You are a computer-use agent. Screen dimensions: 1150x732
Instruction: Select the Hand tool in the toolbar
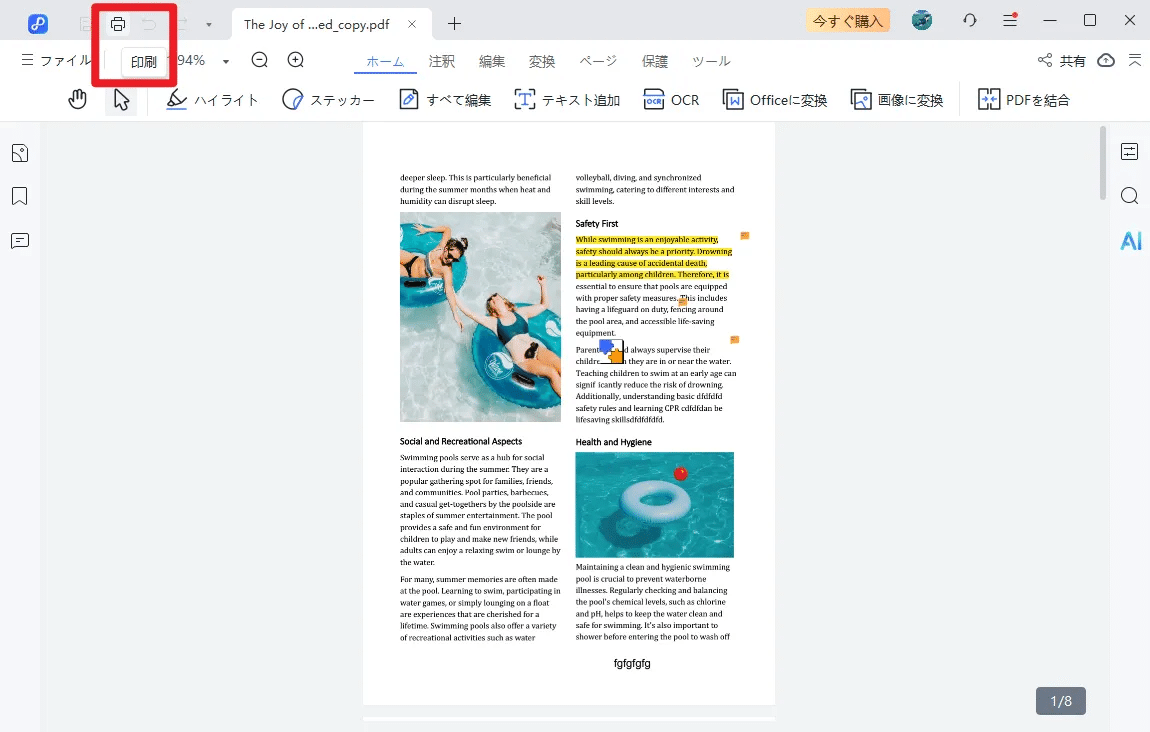coord(77,99)
